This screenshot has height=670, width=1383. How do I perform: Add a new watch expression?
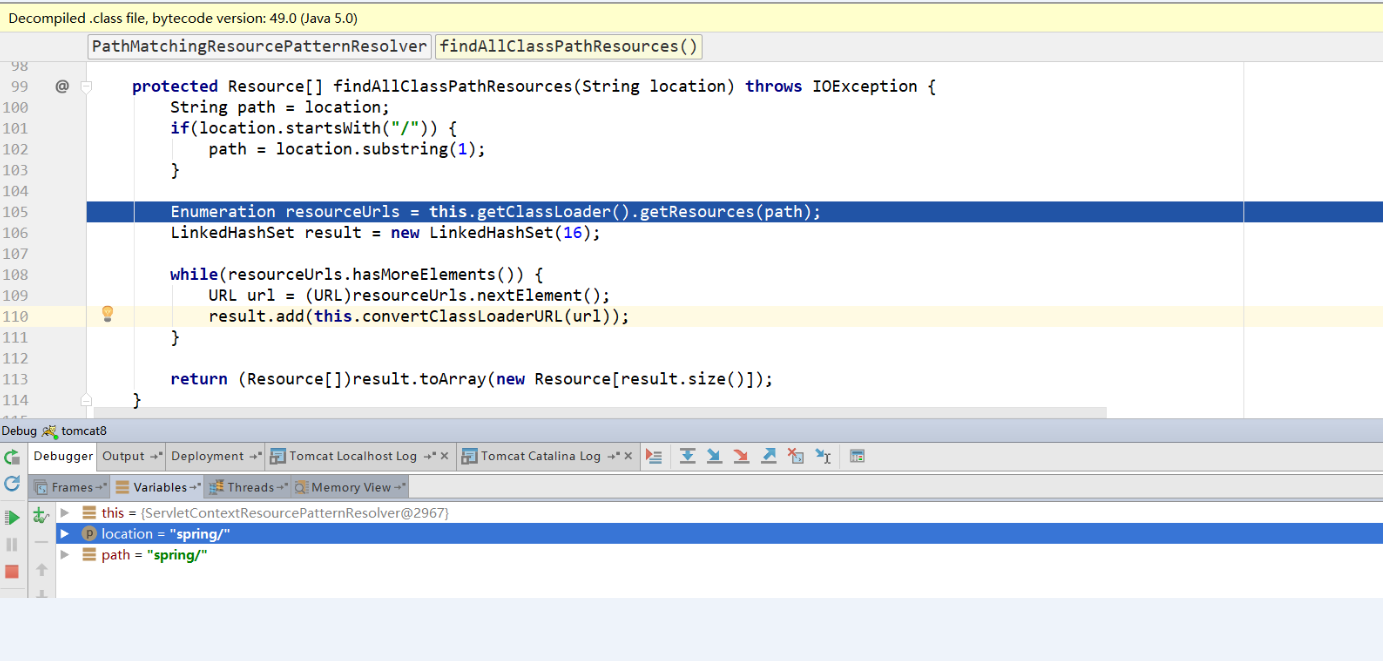click(x=40, y=516)
